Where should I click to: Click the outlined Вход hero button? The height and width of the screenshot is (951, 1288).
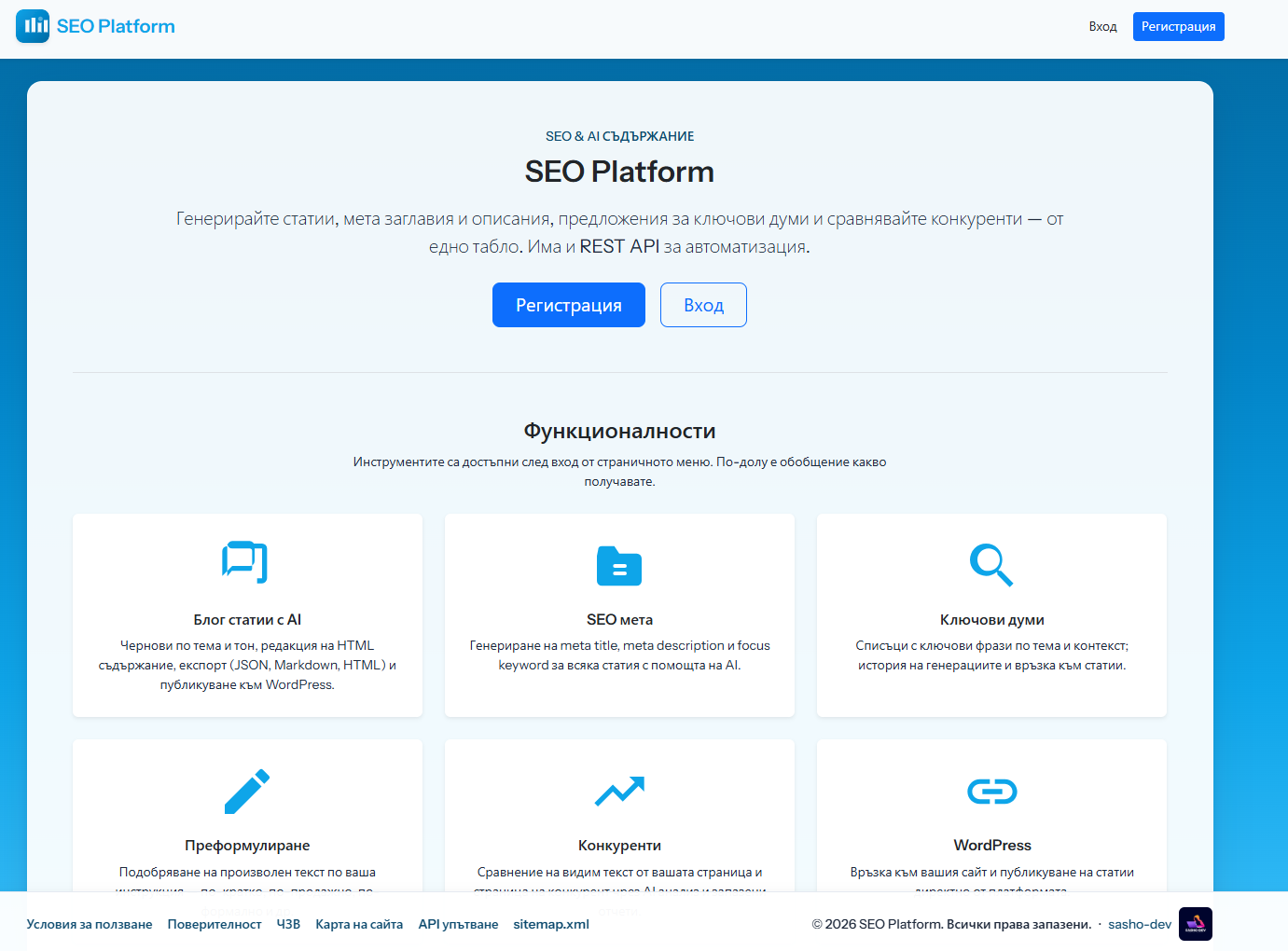point(703,305)
